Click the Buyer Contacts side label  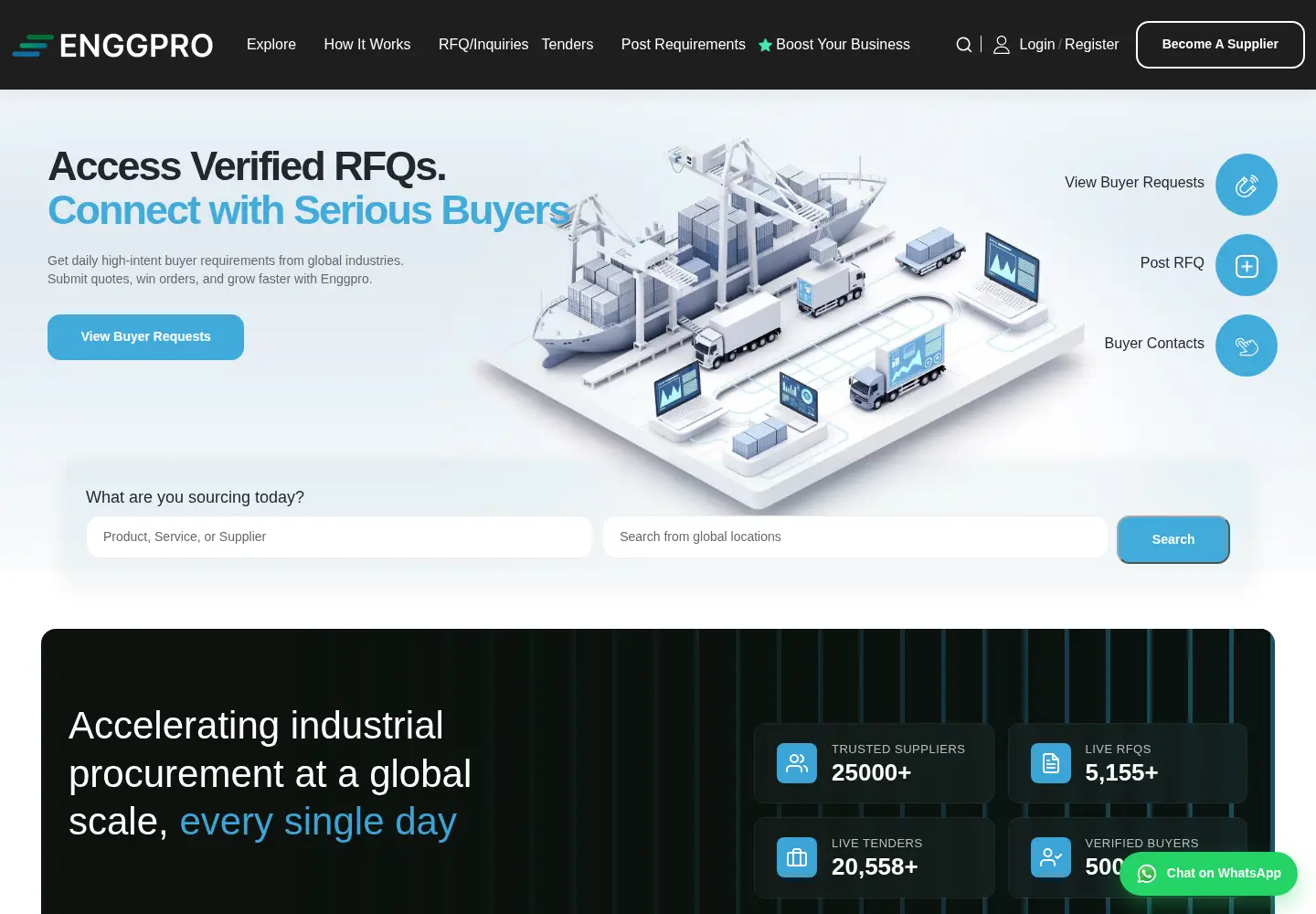1154,344
